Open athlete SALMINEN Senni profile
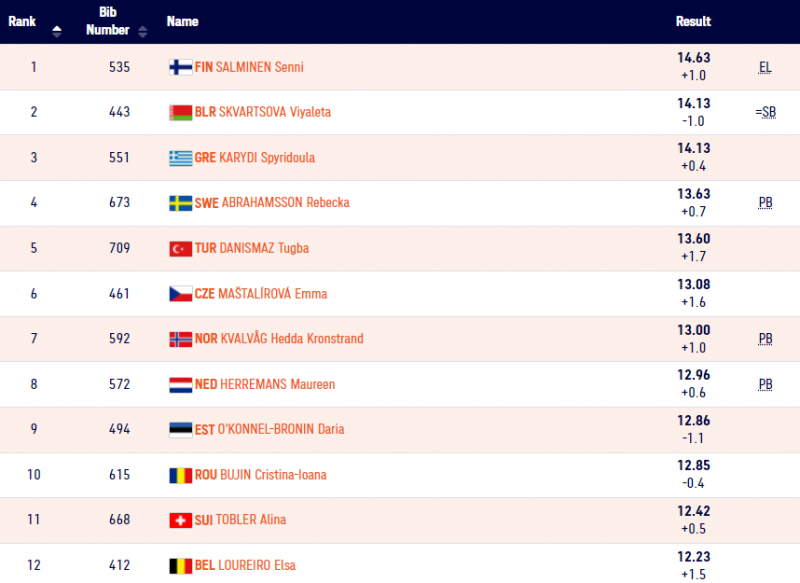 click(260, 67)
